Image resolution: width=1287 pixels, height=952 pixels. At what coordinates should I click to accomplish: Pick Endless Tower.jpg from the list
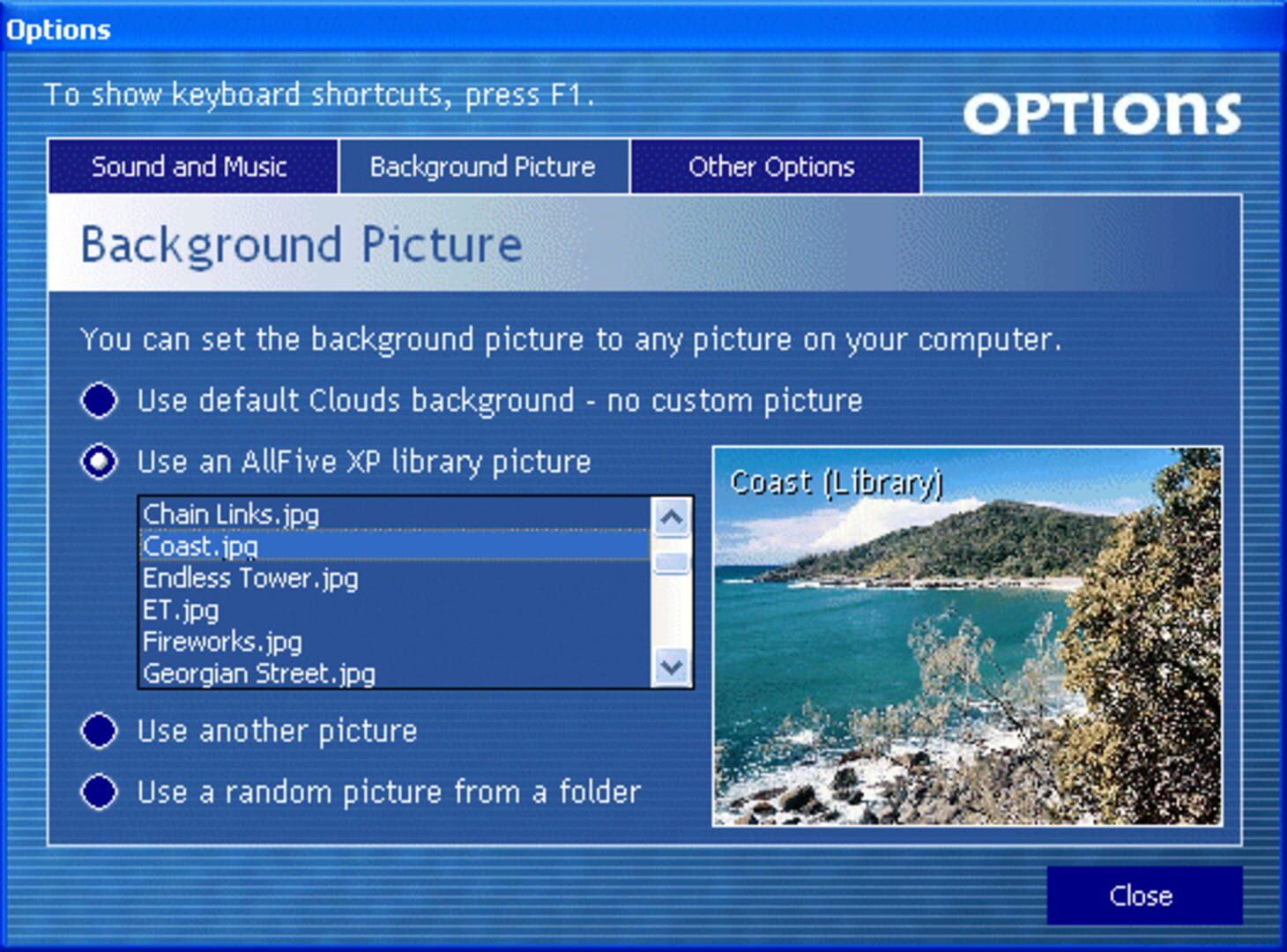coord(250,578)
